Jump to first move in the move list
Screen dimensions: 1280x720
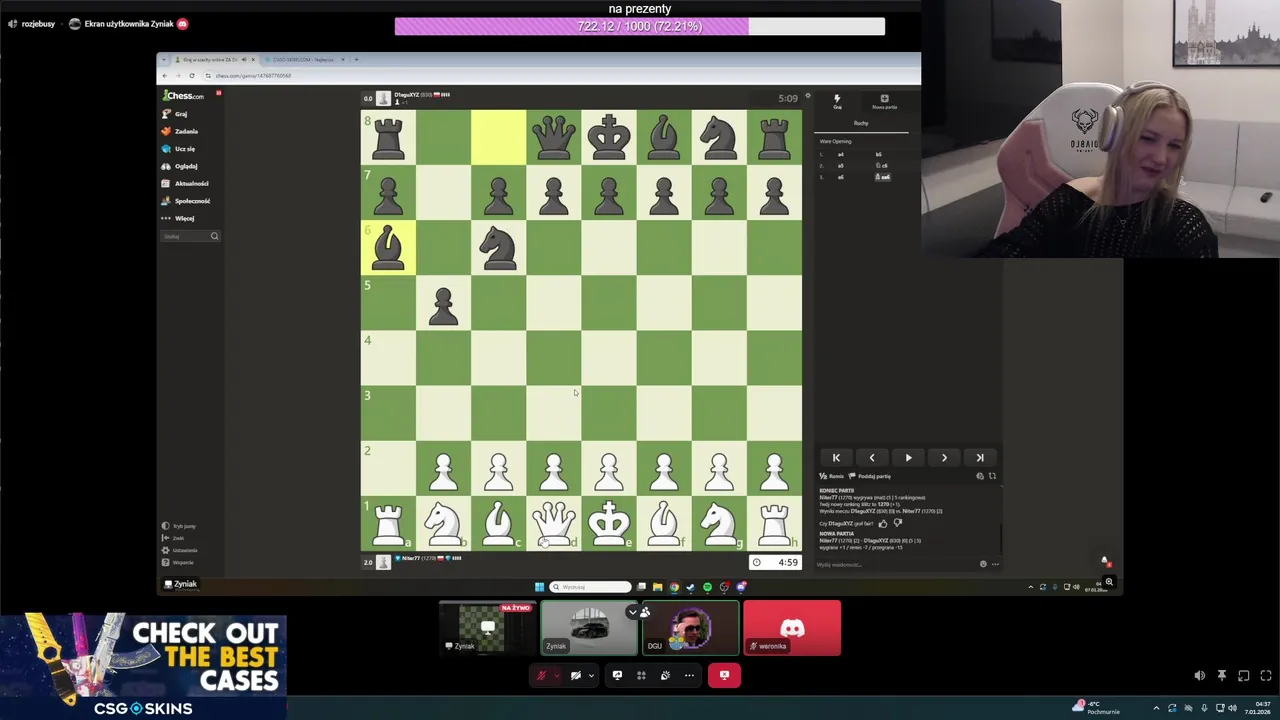[836, 458]
